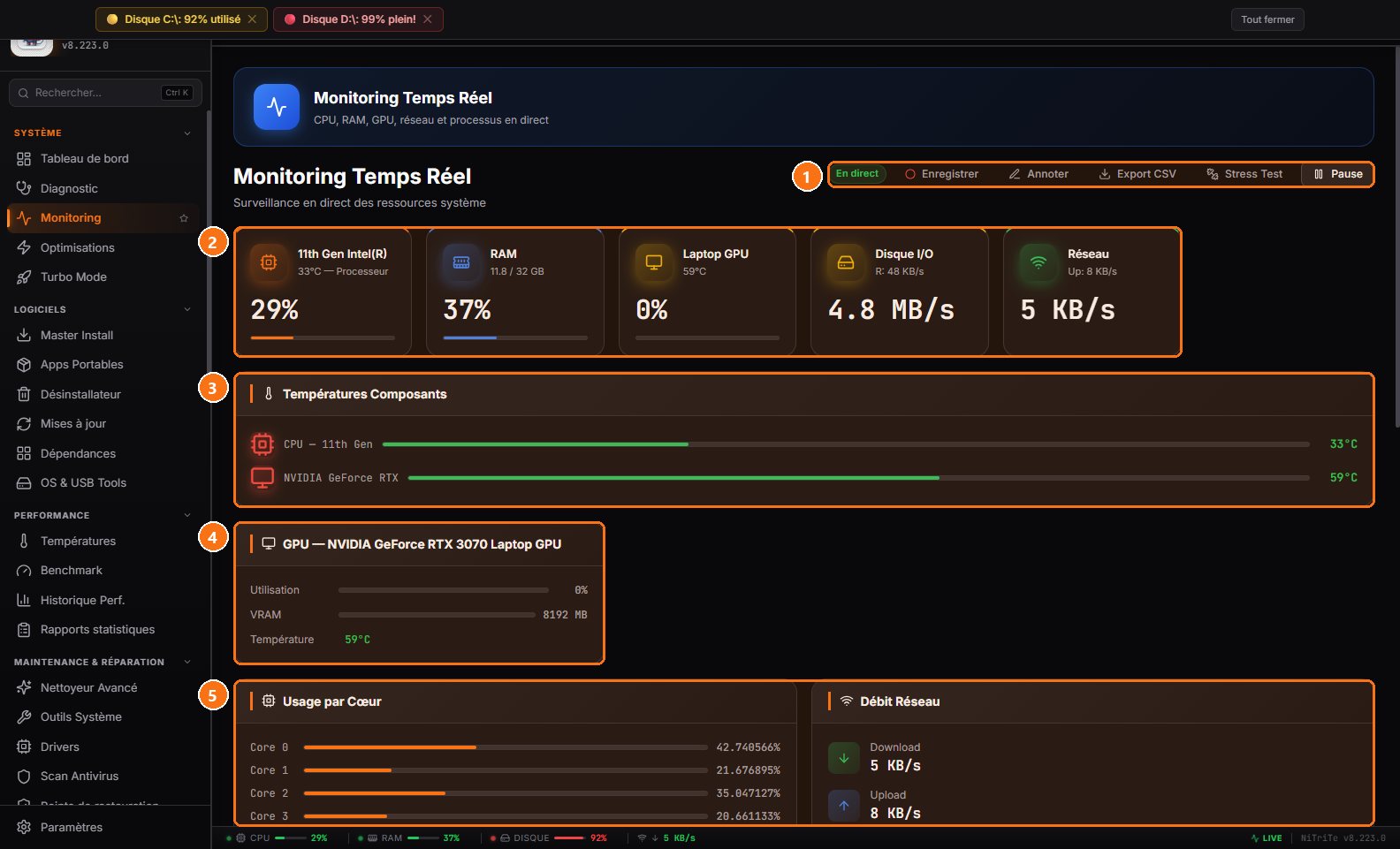Open Mises à jour refresh icon
This screenshot has width=1400, height=849.
click(x=24, y=424)
